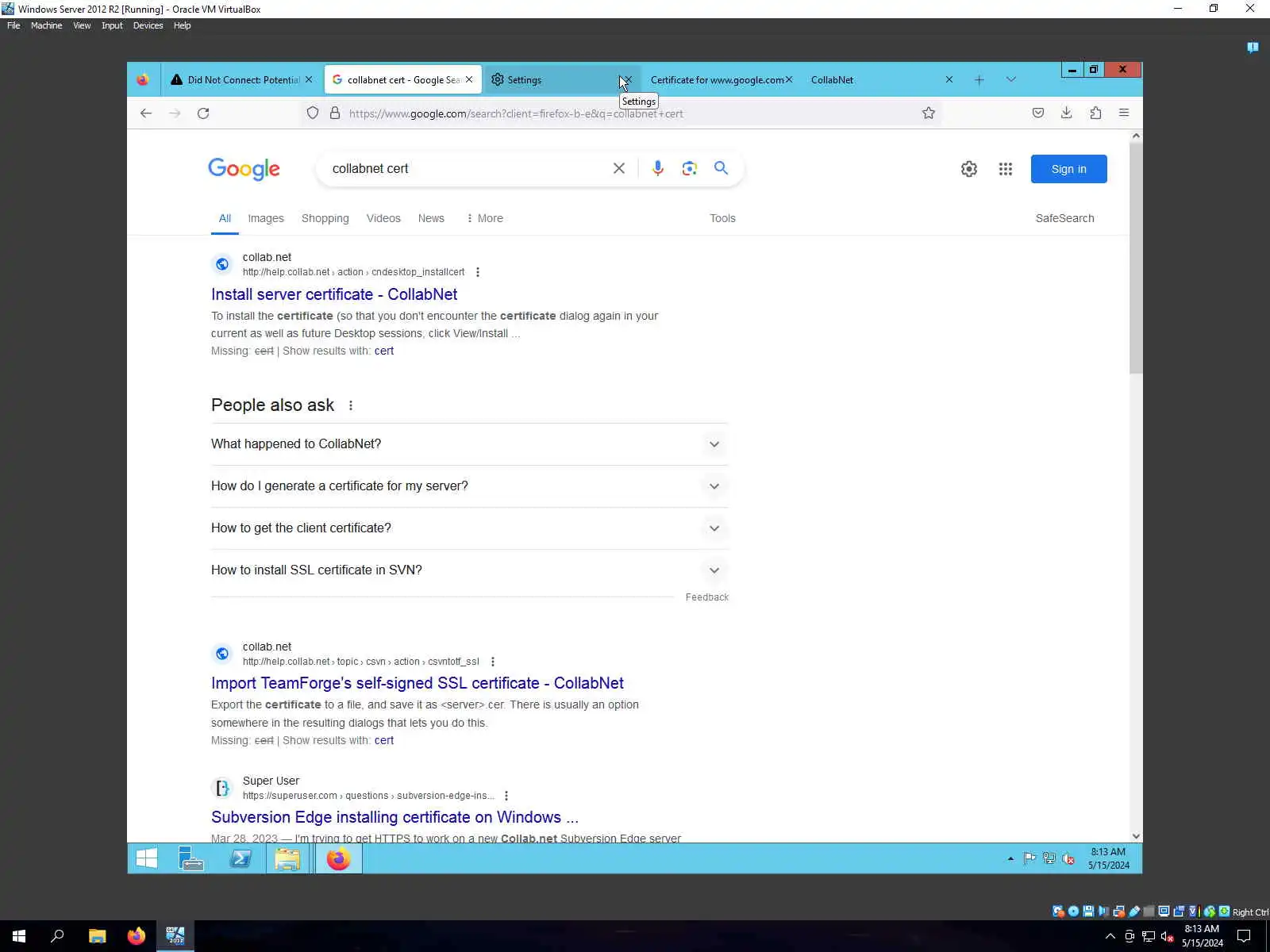Open the options for csvntotf_ssl result
The height and width of the screenshot is (952, 1270).
pos(492,662)
